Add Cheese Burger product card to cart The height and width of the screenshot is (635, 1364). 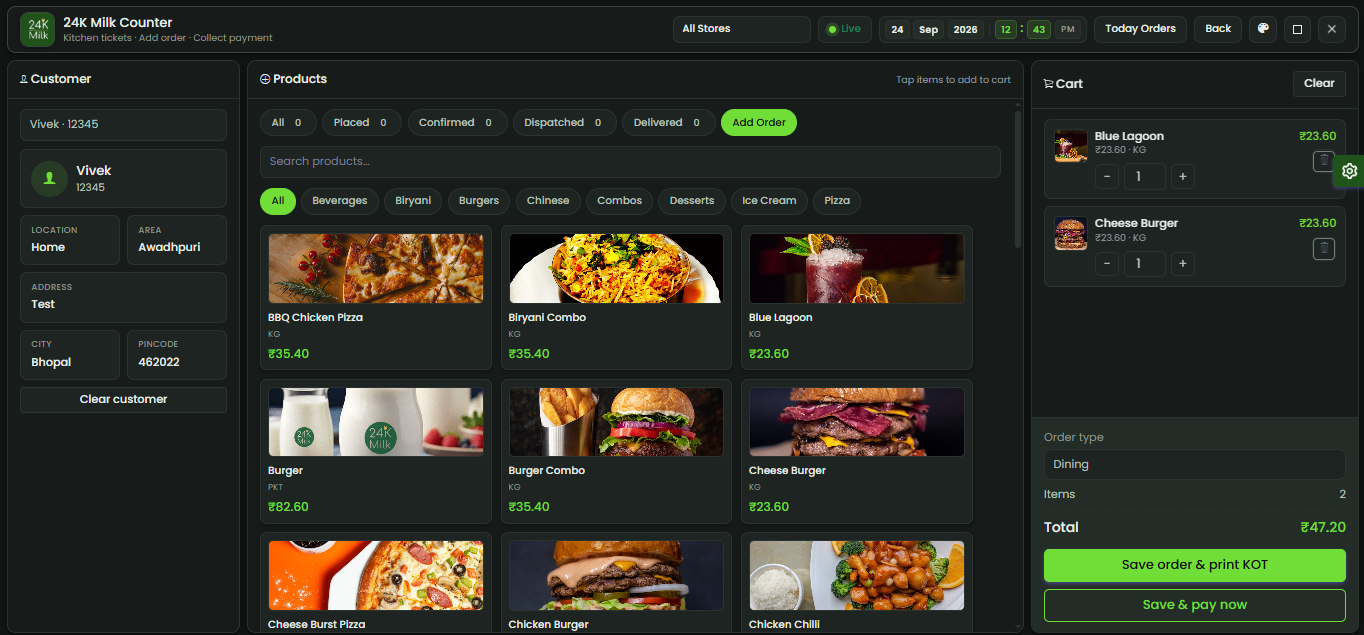click(x=857, y=451)
